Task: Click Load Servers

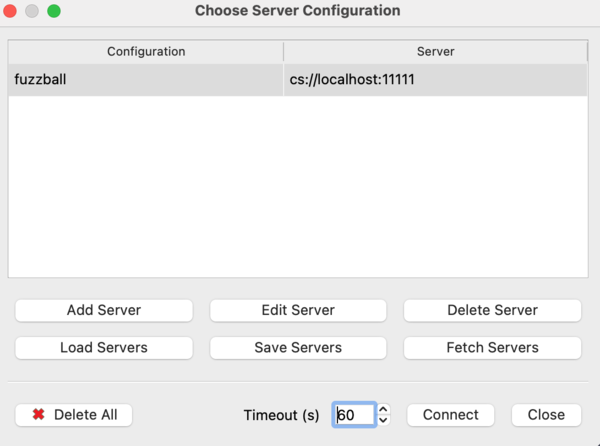Action: pyautogui.click(x=104, y=348)
